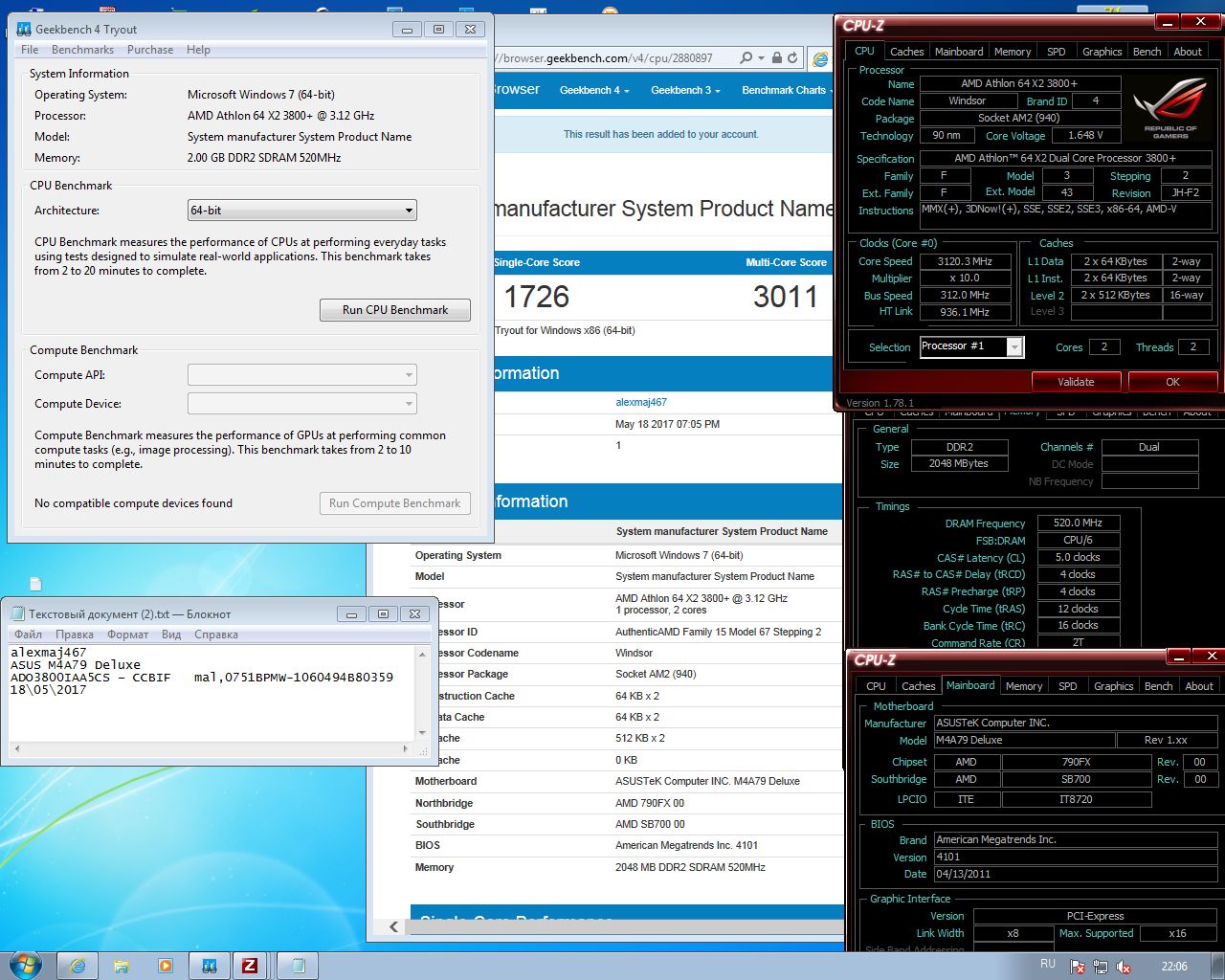Viewport: 1225px width, 980px height.
Task: Click the muted volume speaker tray icon
Action: point(1124,967)
